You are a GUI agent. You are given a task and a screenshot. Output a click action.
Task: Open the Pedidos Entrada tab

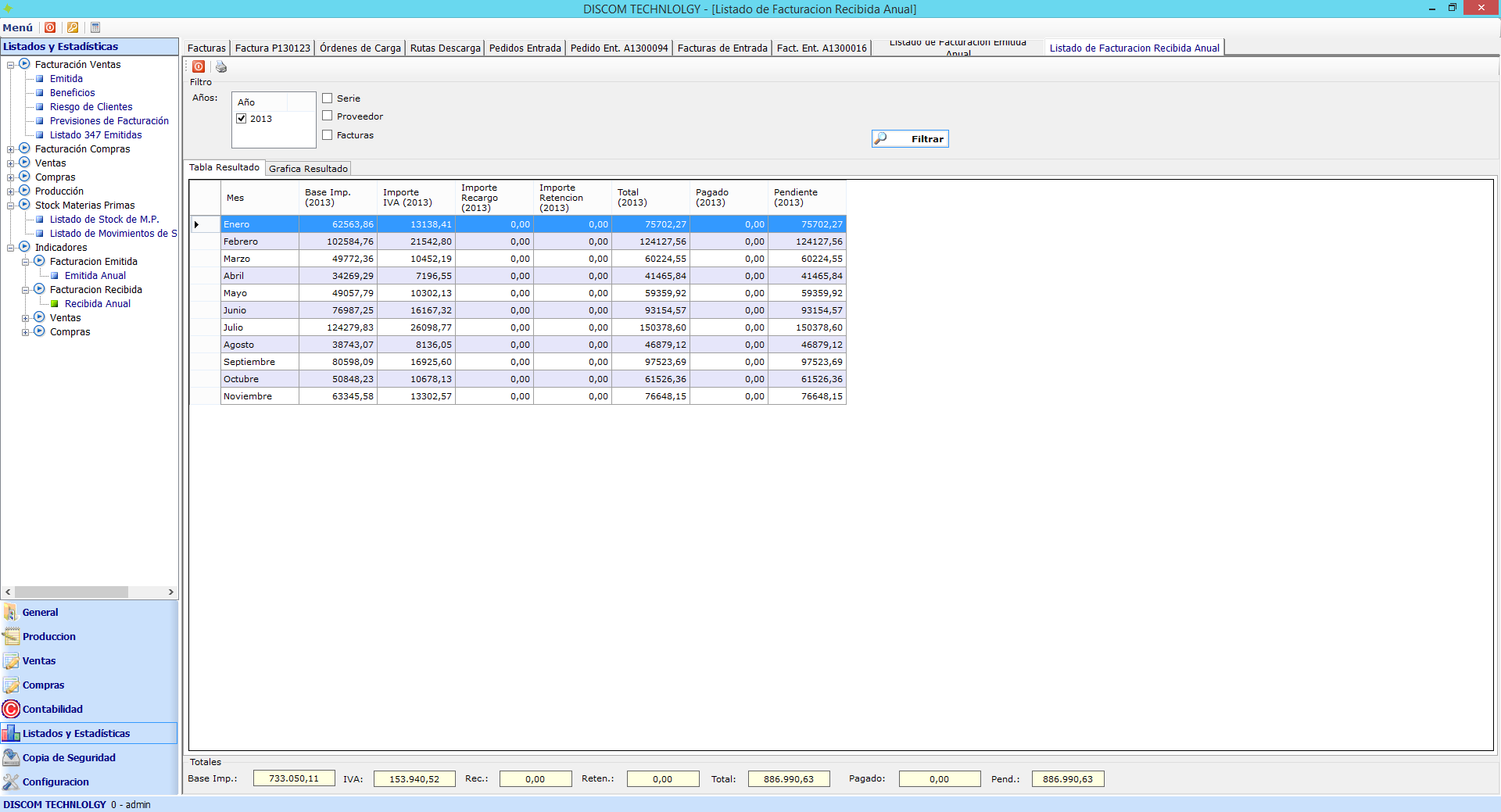point(525,48)
